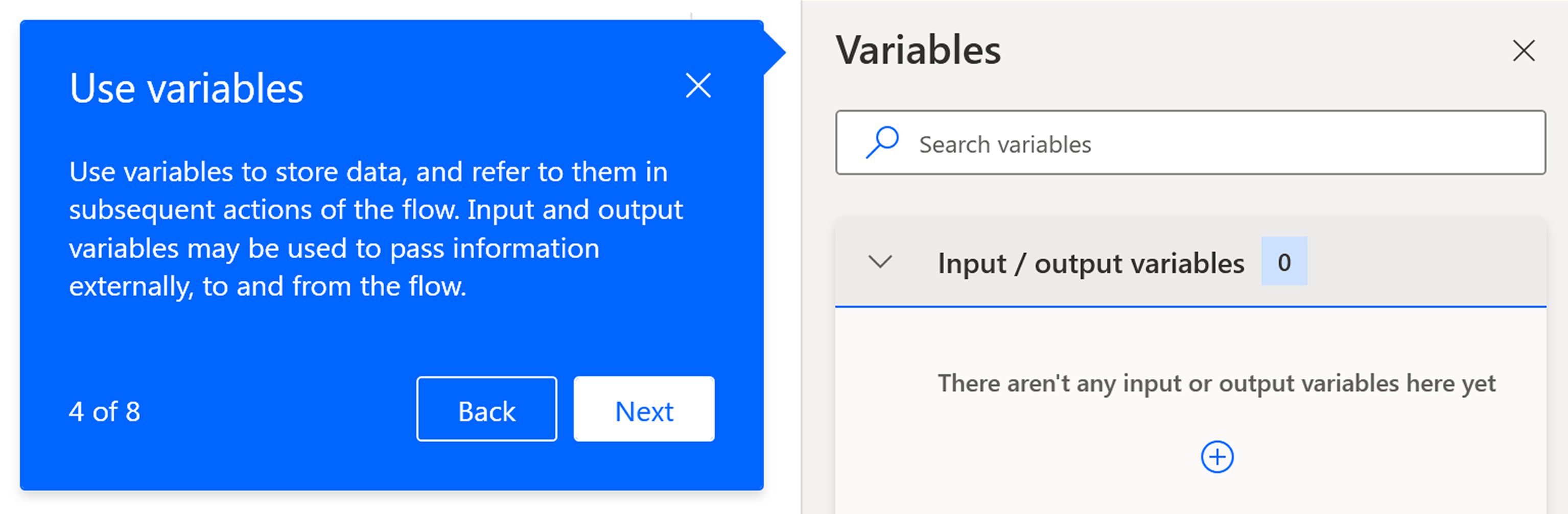Image resolution: width=1568 pixels, height=514 pixels.
Task: Click the 4 of 8 step indicator
Action: (x=104, y=412)
